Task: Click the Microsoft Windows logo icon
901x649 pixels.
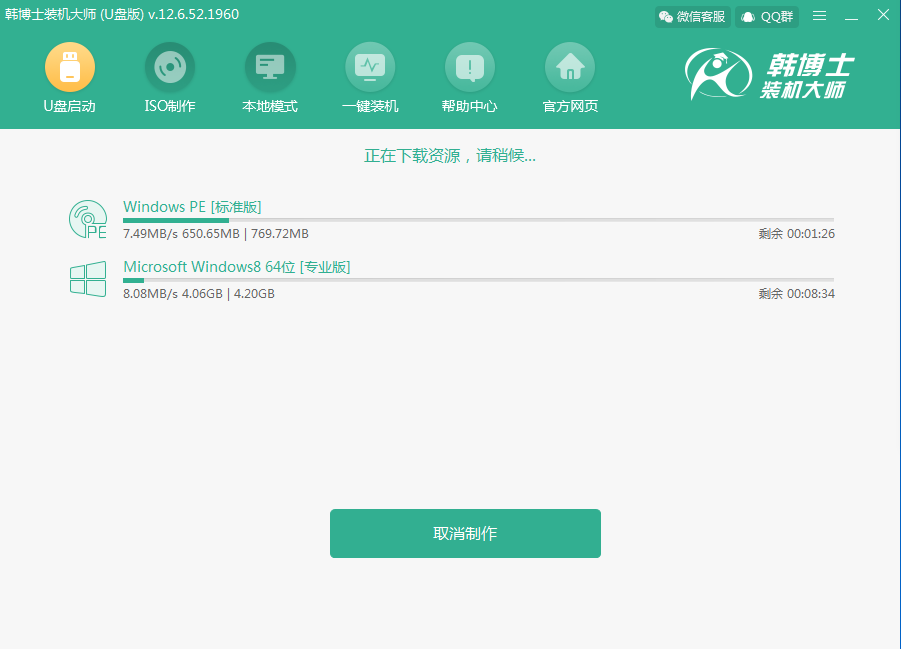Action: click(x=88, y=280)
